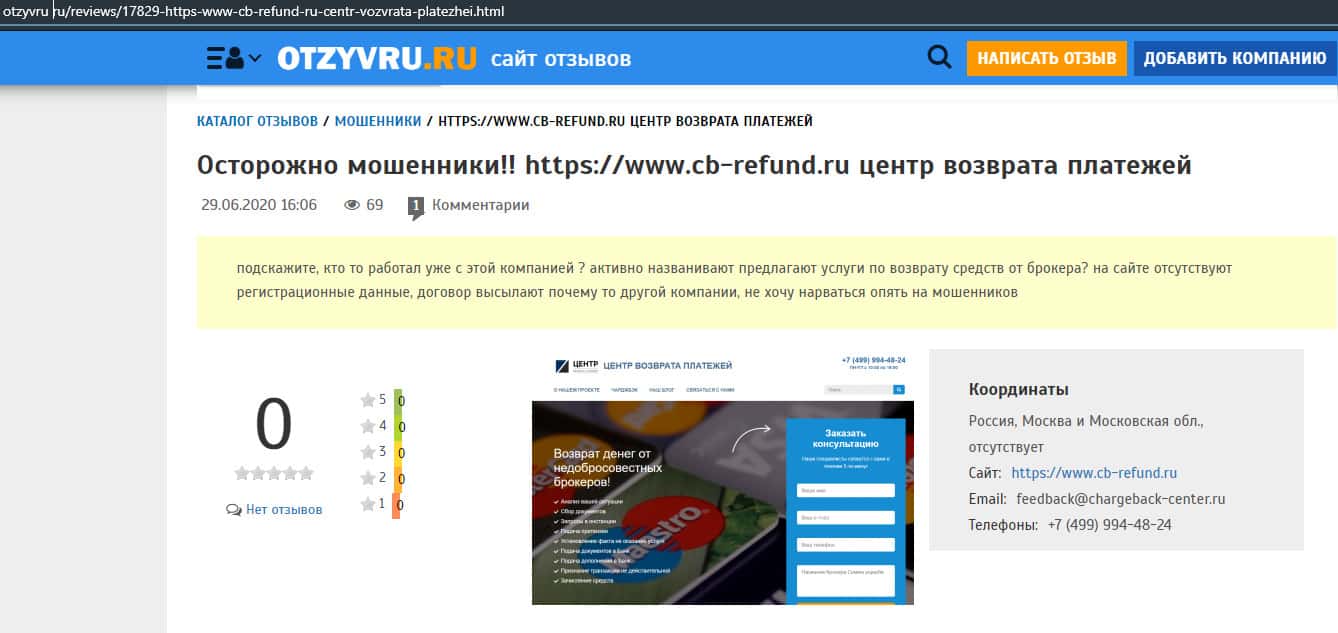Click the address Россия, Москва и Московская обл.
Viewport: 1338px width, 633px height.
point(1086,421)
